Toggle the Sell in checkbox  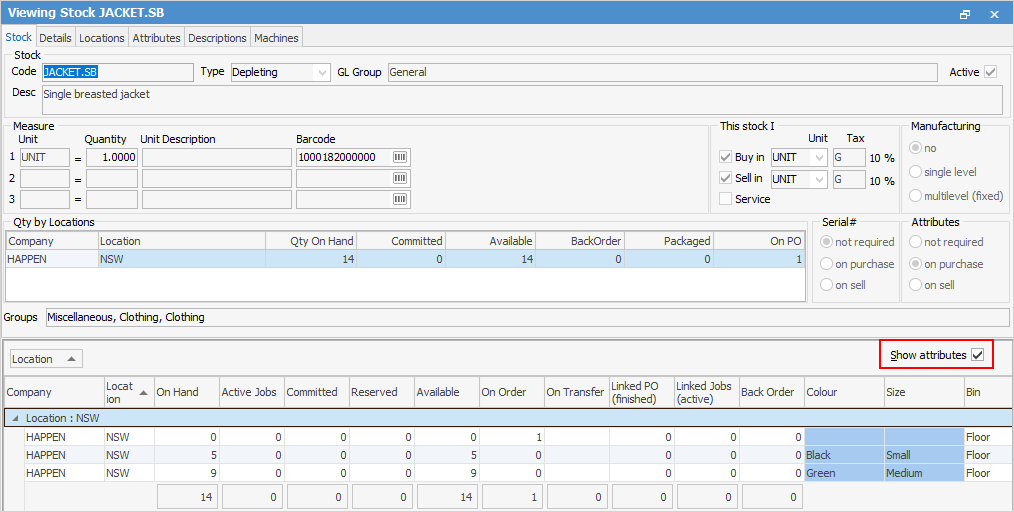point(726,178)
